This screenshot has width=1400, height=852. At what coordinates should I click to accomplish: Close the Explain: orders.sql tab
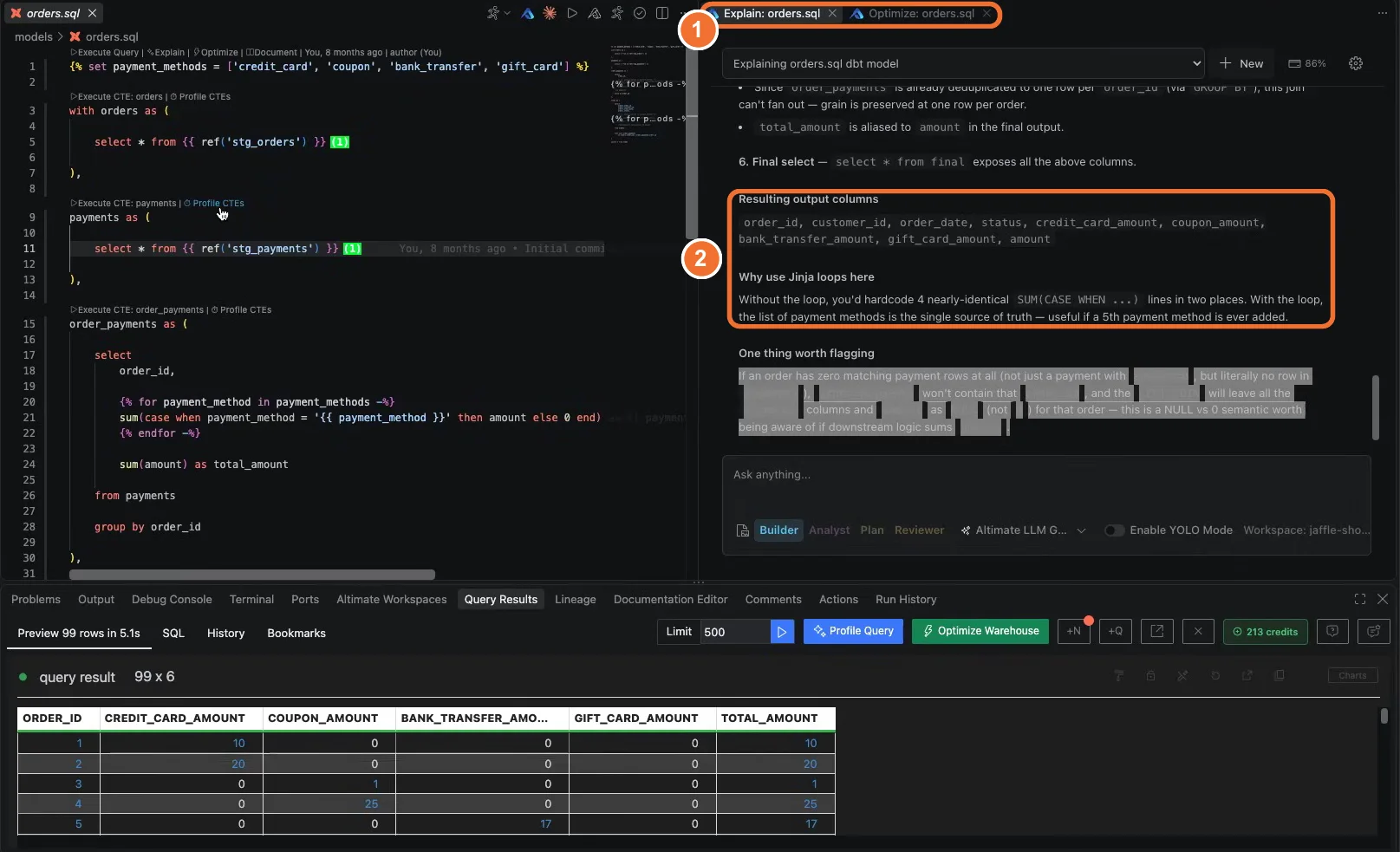[832, 13]
